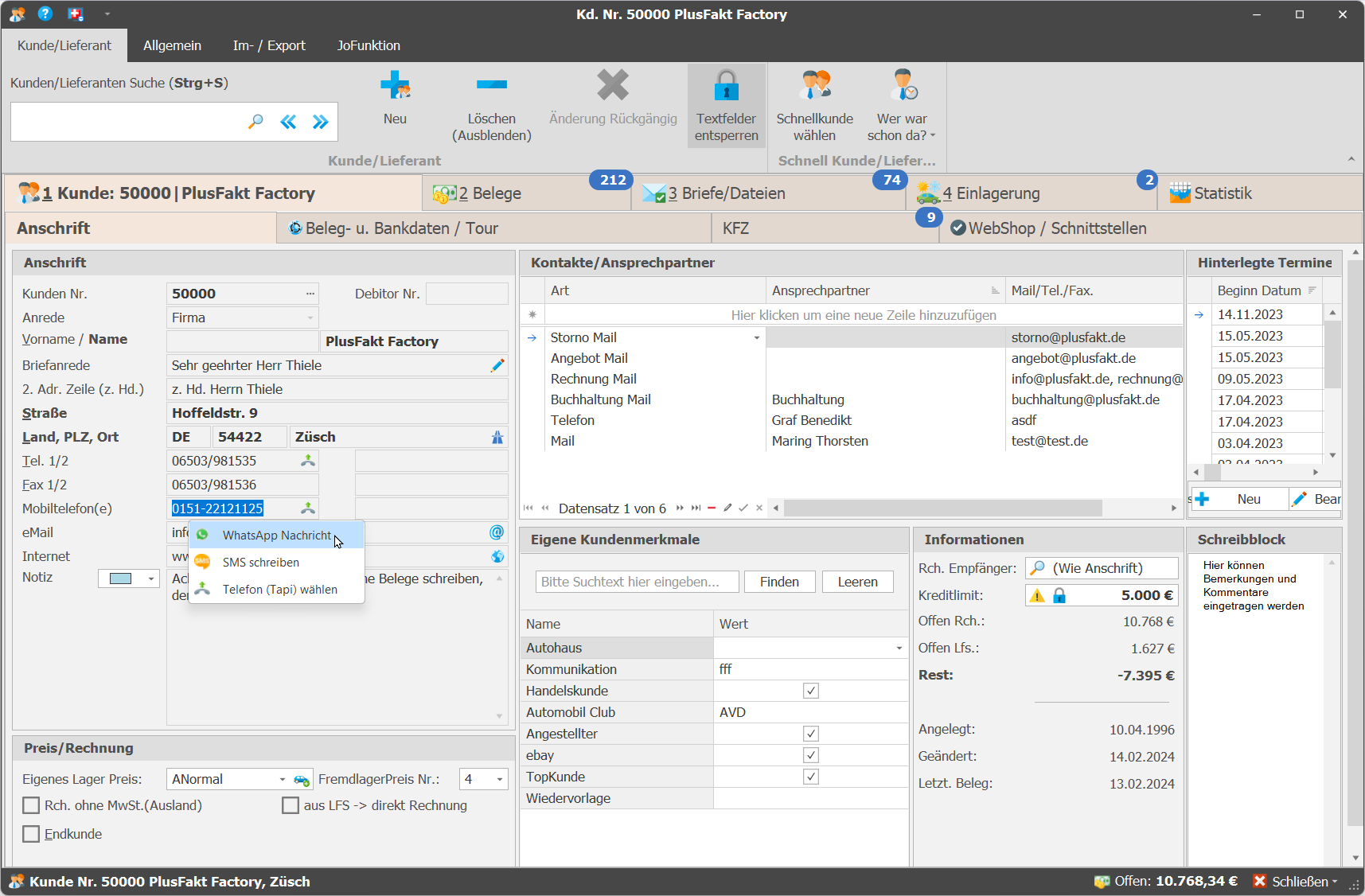1365x896 pixels.
Task: Click the Finden button
Action: point(779,582)
